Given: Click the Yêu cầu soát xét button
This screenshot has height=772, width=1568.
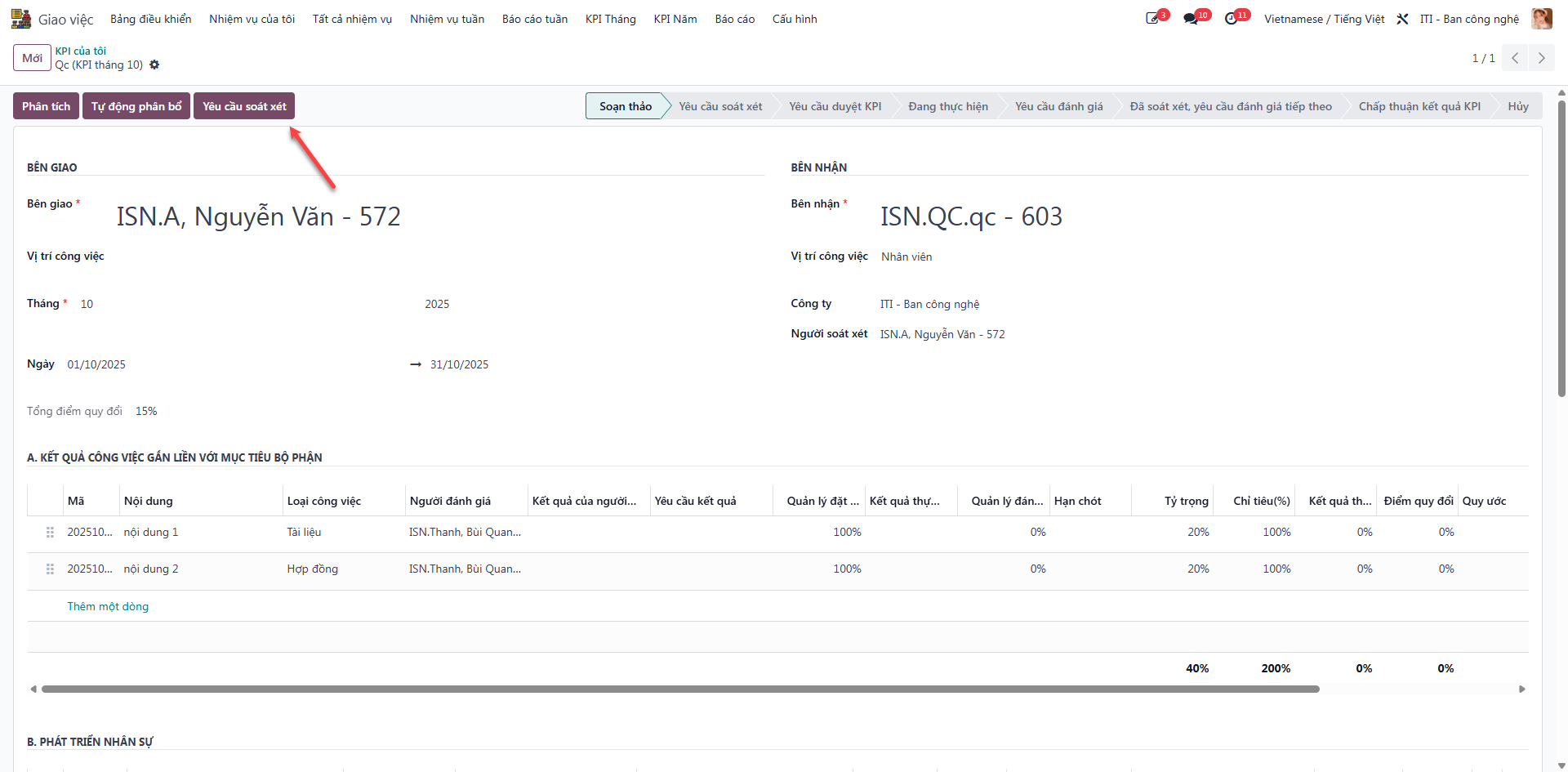Looking at the screenshot, I should pos(244,106).
